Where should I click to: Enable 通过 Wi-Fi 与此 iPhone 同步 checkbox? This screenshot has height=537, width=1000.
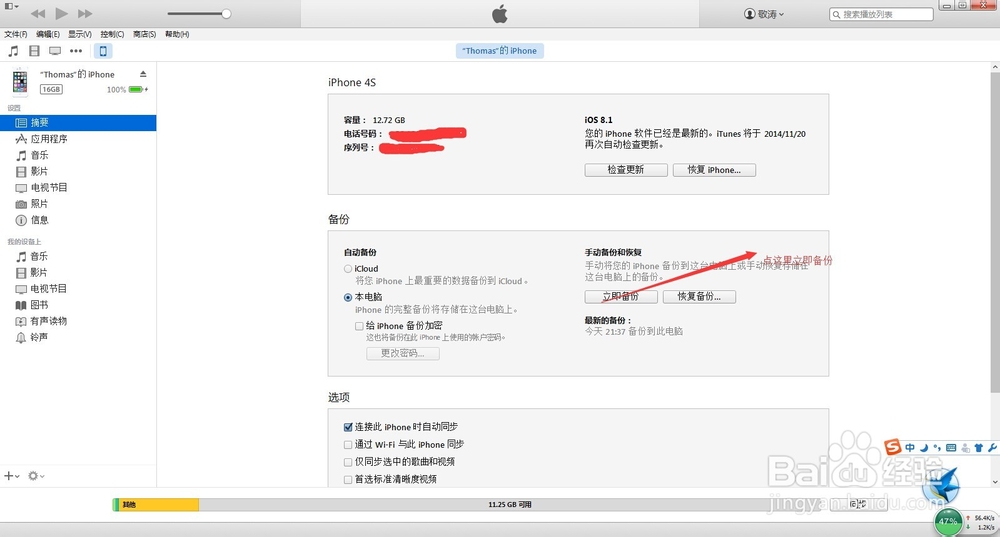click(348, 445)
